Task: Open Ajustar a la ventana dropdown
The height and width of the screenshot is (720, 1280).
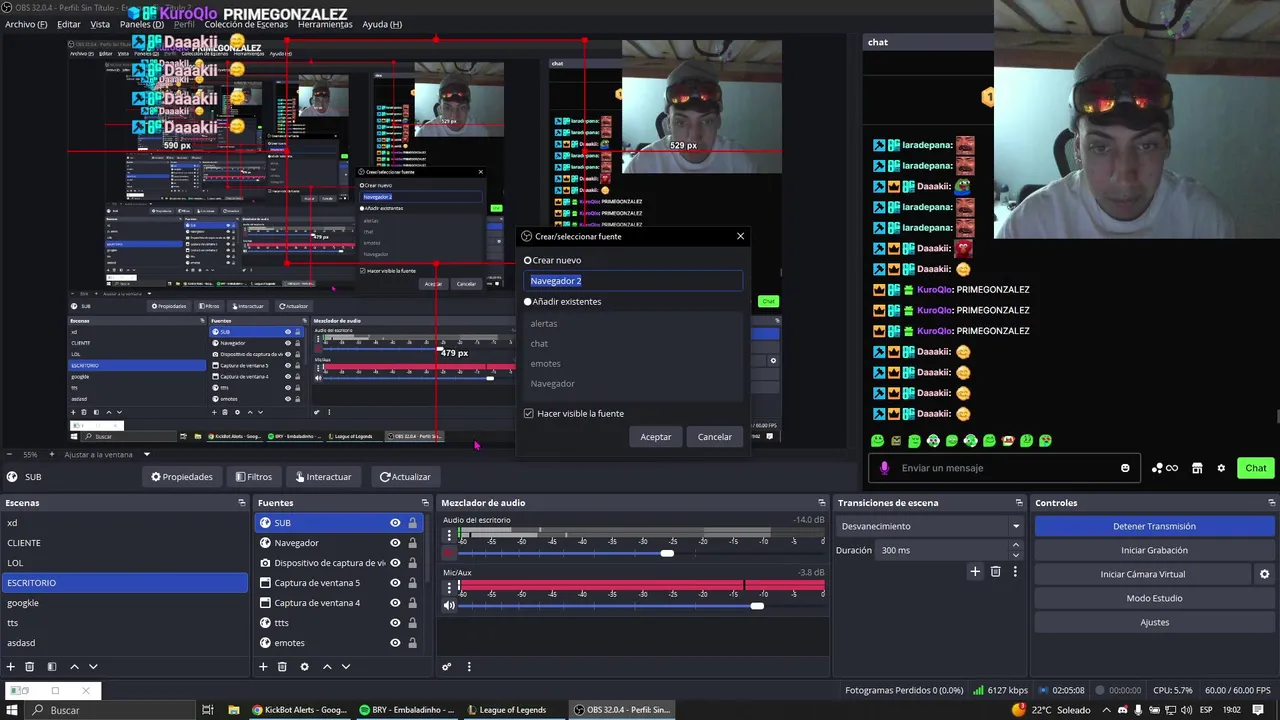Action: 147,455
